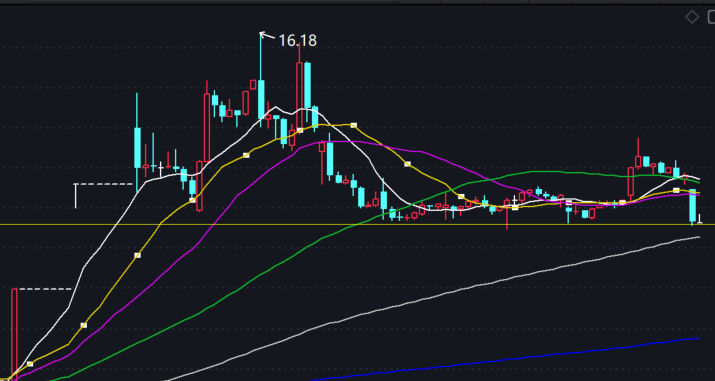Click the white short-term MA line at its peak
This screenshot has width=715, height=381.
(x=276, y=108)
